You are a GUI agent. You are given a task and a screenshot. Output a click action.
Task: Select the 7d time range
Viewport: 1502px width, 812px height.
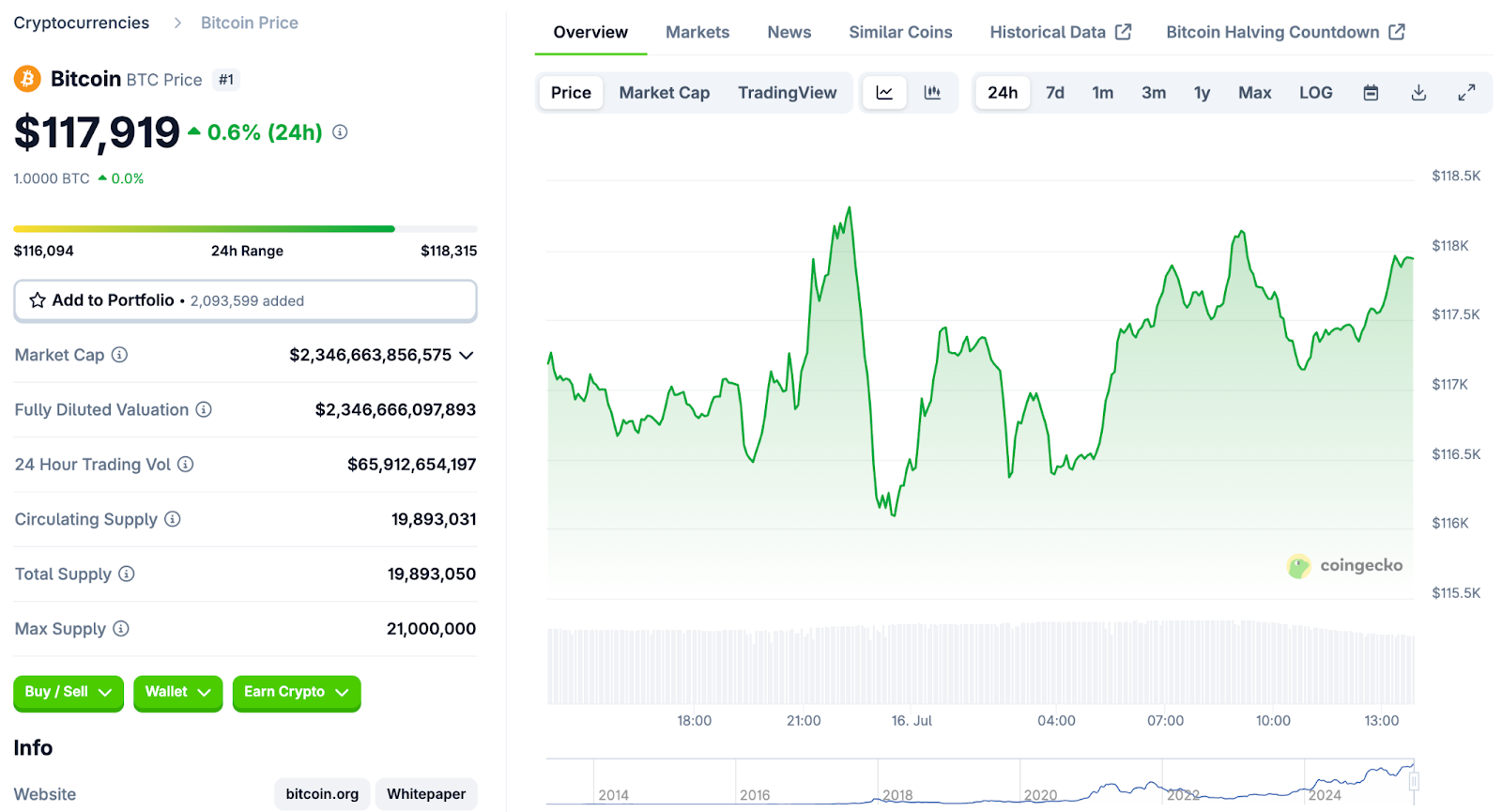1055,93
